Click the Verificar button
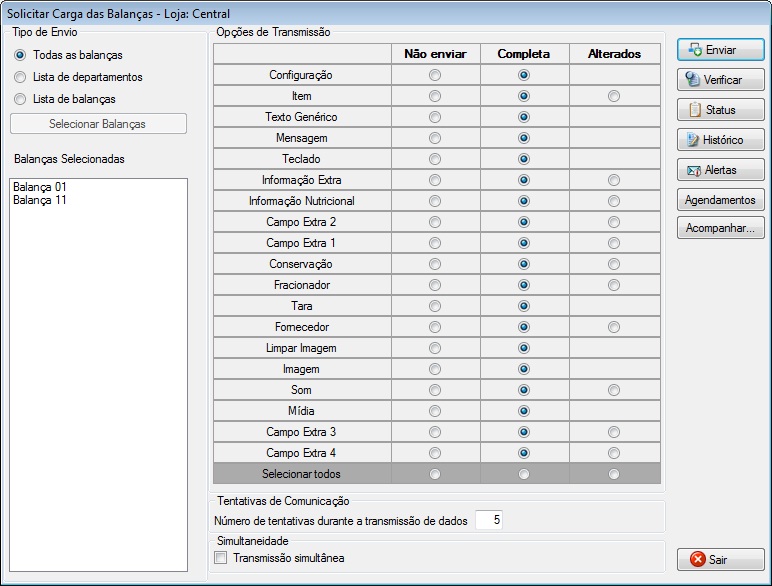 point(720,80)
